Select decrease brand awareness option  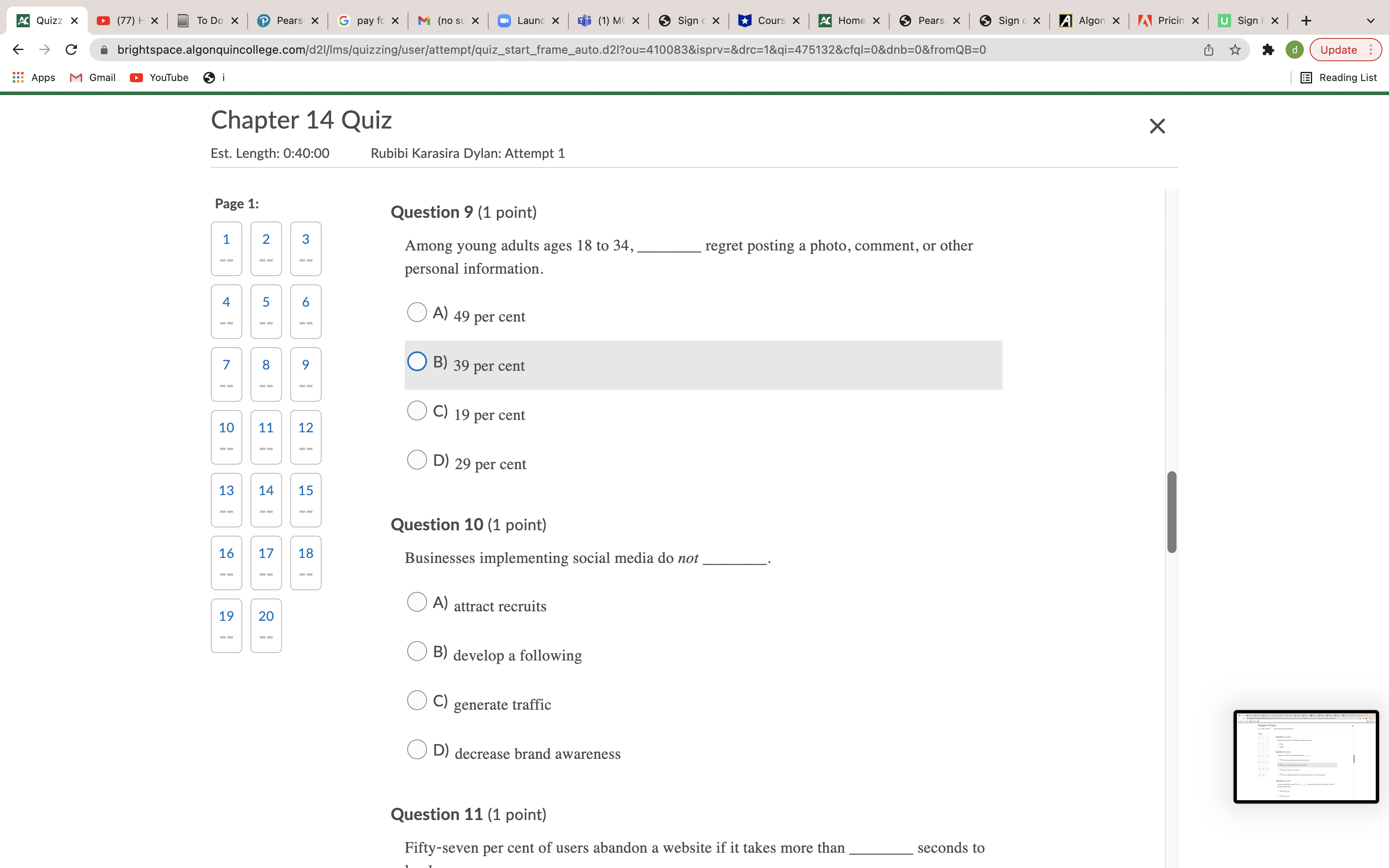[417, 749]
